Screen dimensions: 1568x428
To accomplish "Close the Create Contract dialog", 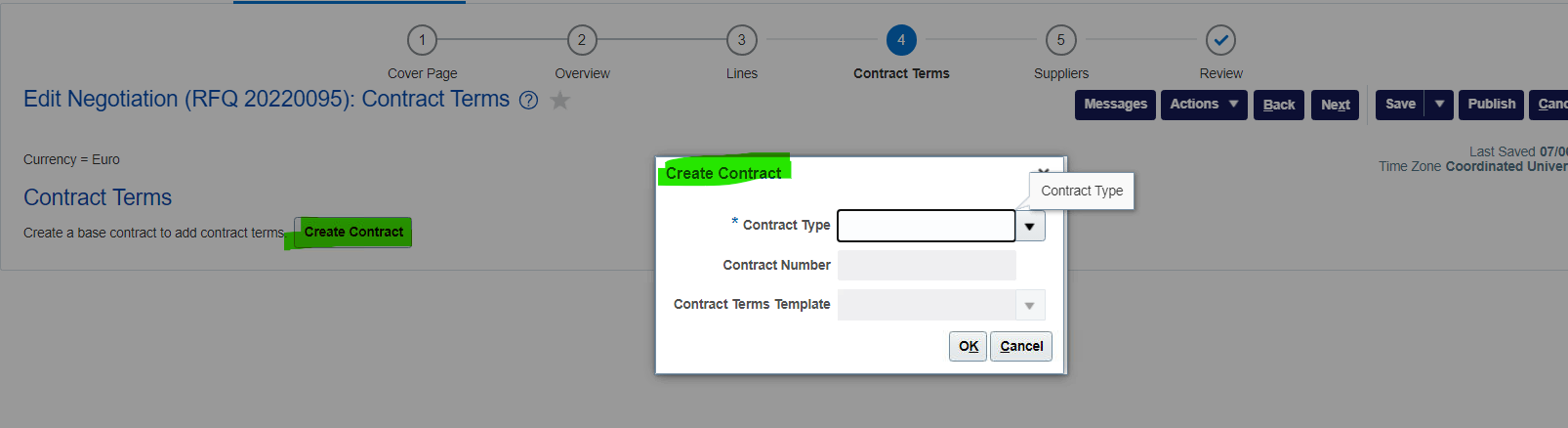I will coord(1043,171).
